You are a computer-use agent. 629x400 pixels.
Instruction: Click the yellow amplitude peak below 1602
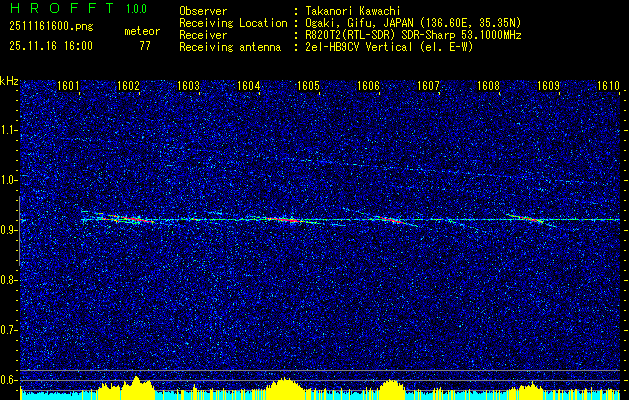pos(137,388)
